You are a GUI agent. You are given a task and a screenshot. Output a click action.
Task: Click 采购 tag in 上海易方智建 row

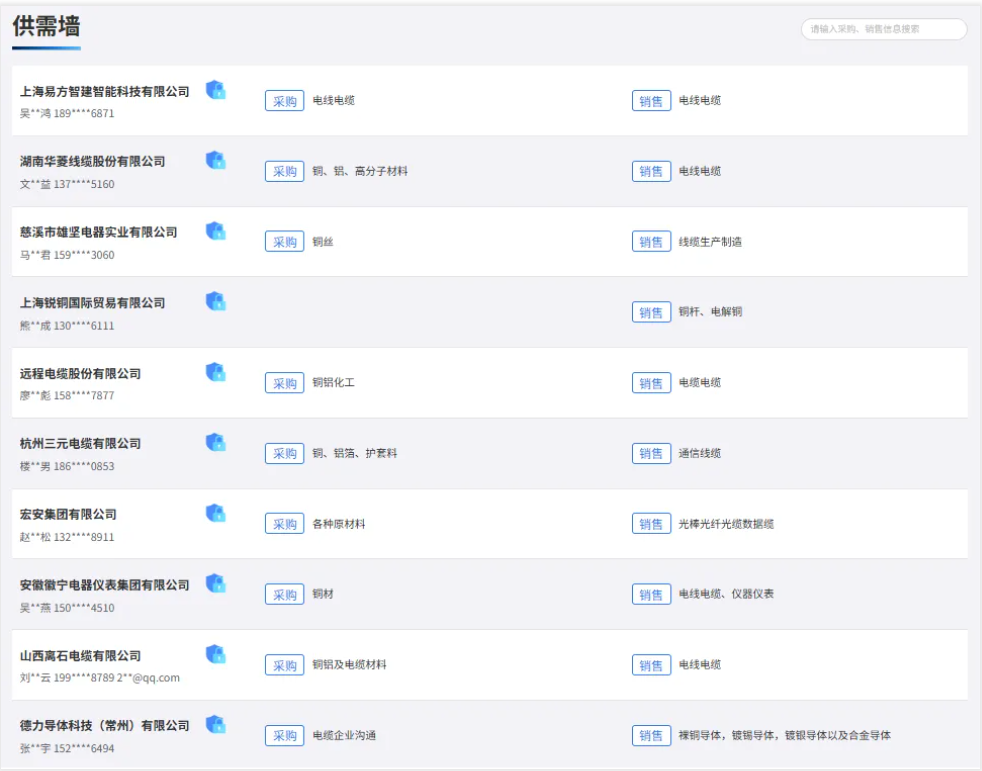tap(284, 101)
